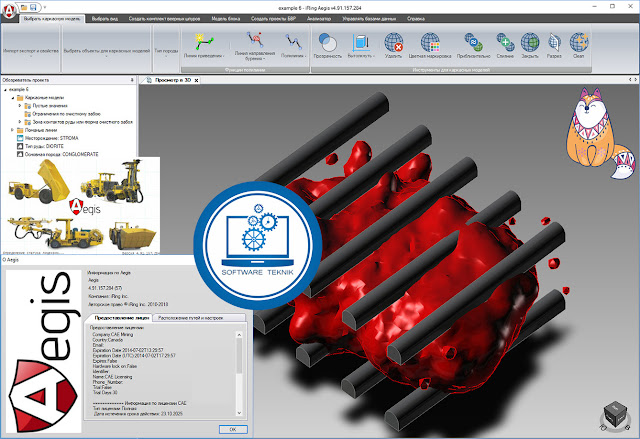Expand the 'Пустые значения' tree node
The image size is (640, 439).
(x=20, y=106)
